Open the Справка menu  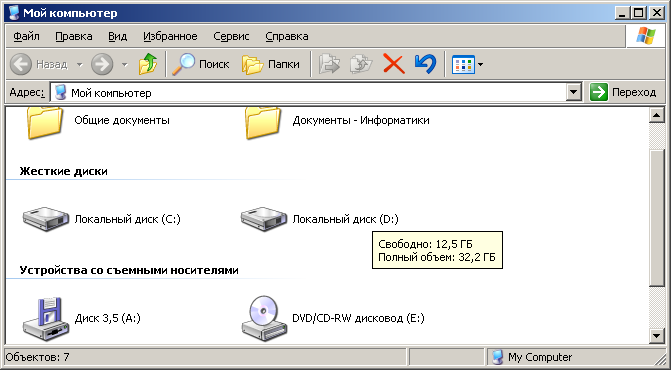coord(287,36)
